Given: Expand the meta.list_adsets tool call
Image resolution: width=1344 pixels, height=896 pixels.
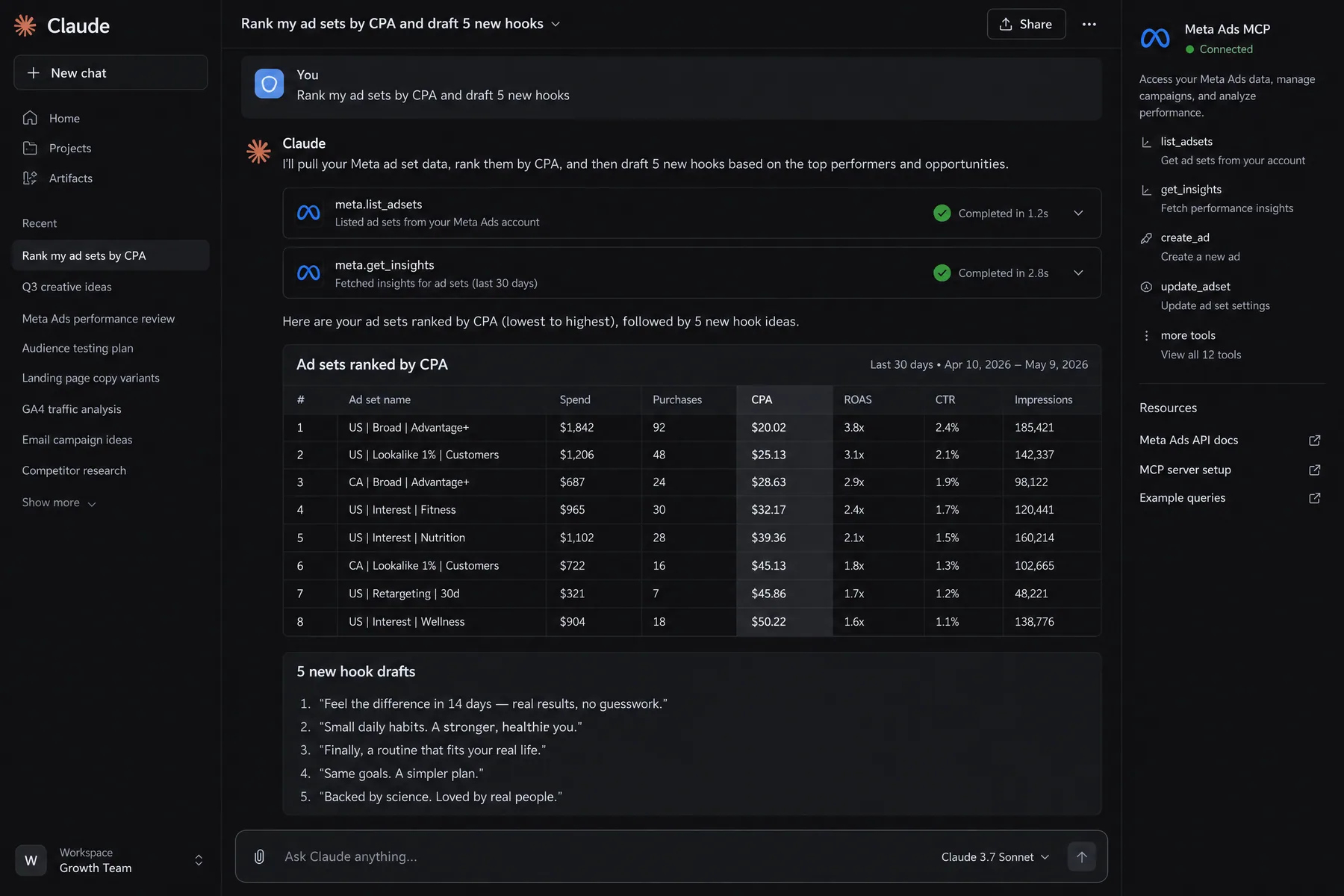Looking at the screenshot, I should coord(1078,213).
